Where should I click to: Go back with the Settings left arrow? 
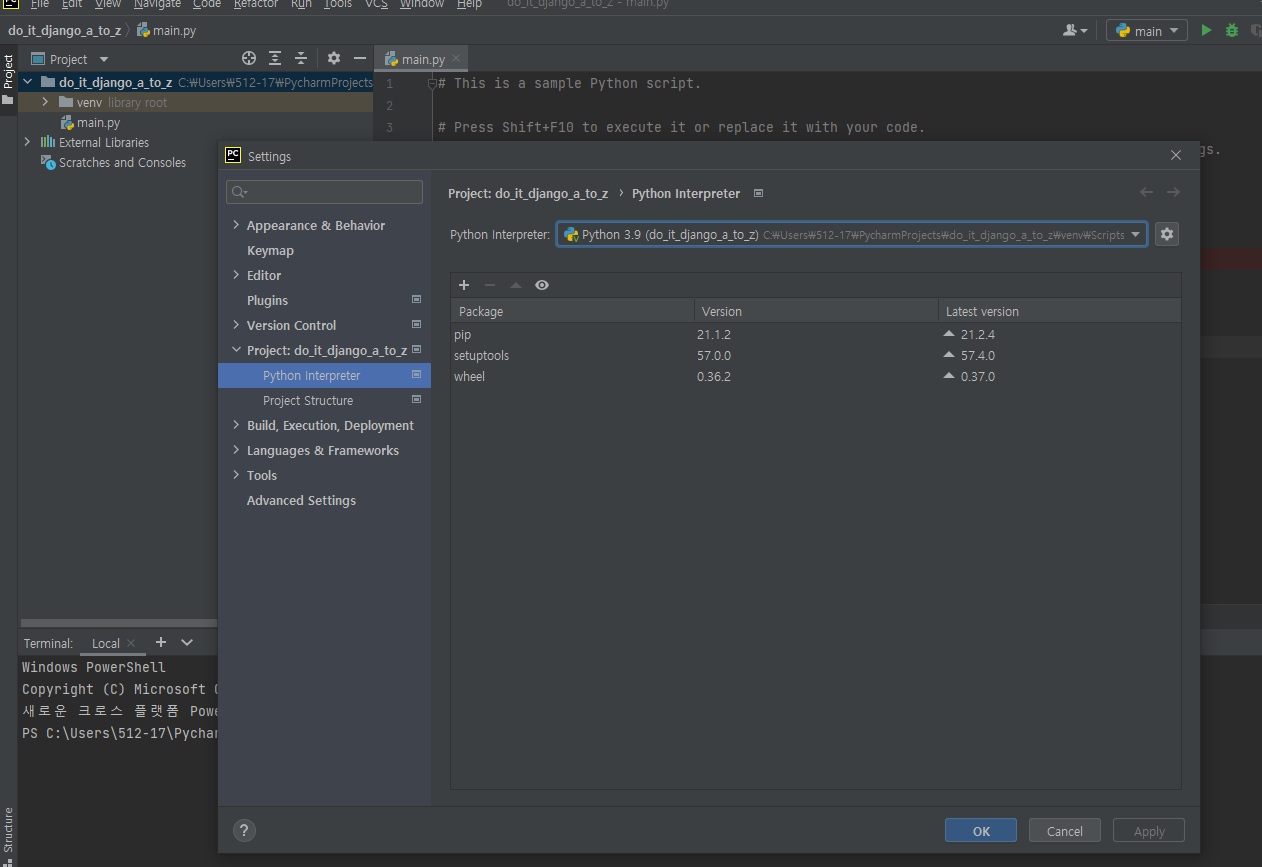1146,192
